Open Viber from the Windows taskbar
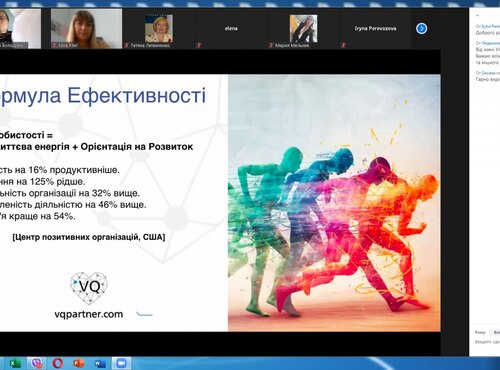500x370 pixels. (36, 363)
